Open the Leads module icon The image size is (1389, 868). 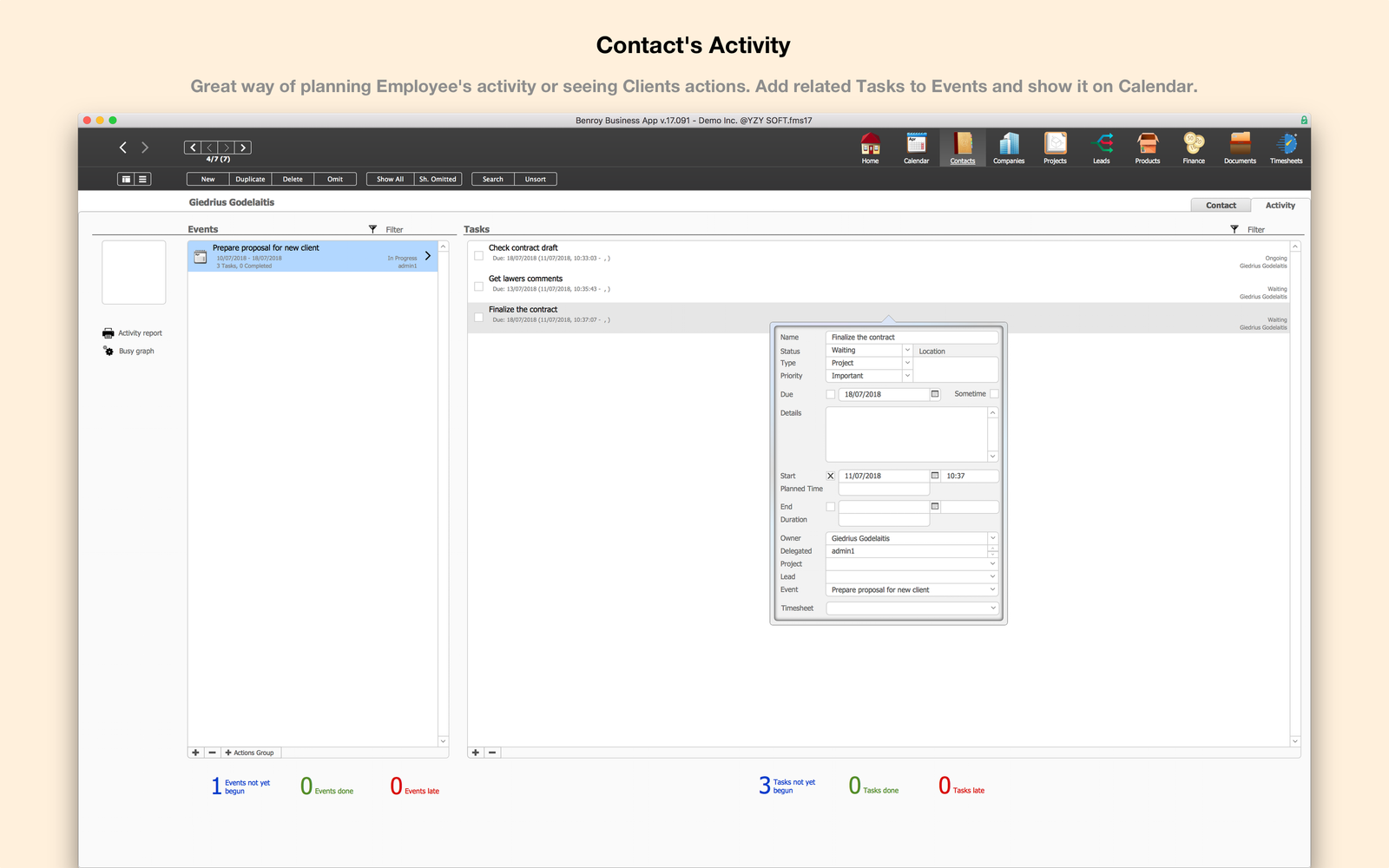[x=1101, y=145]
